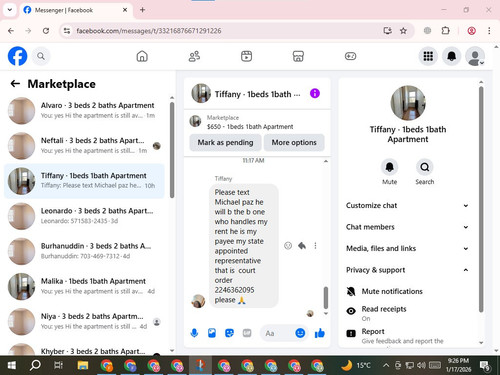This screenshot has height=375, width=500.
Task: Click Mark as pending button
Action: (225, 142)
